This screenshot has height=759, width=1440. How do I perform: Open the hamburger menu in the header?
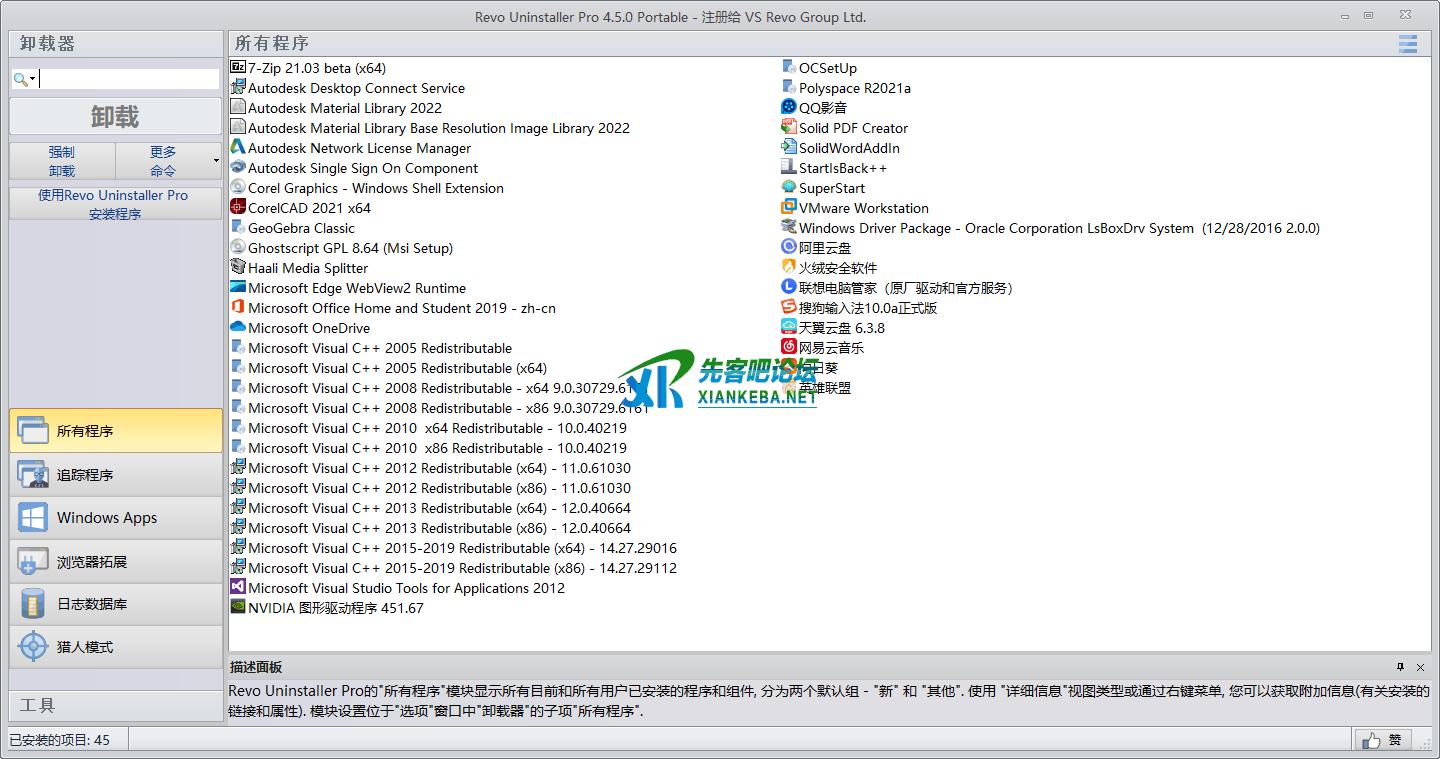point(1408,44)
